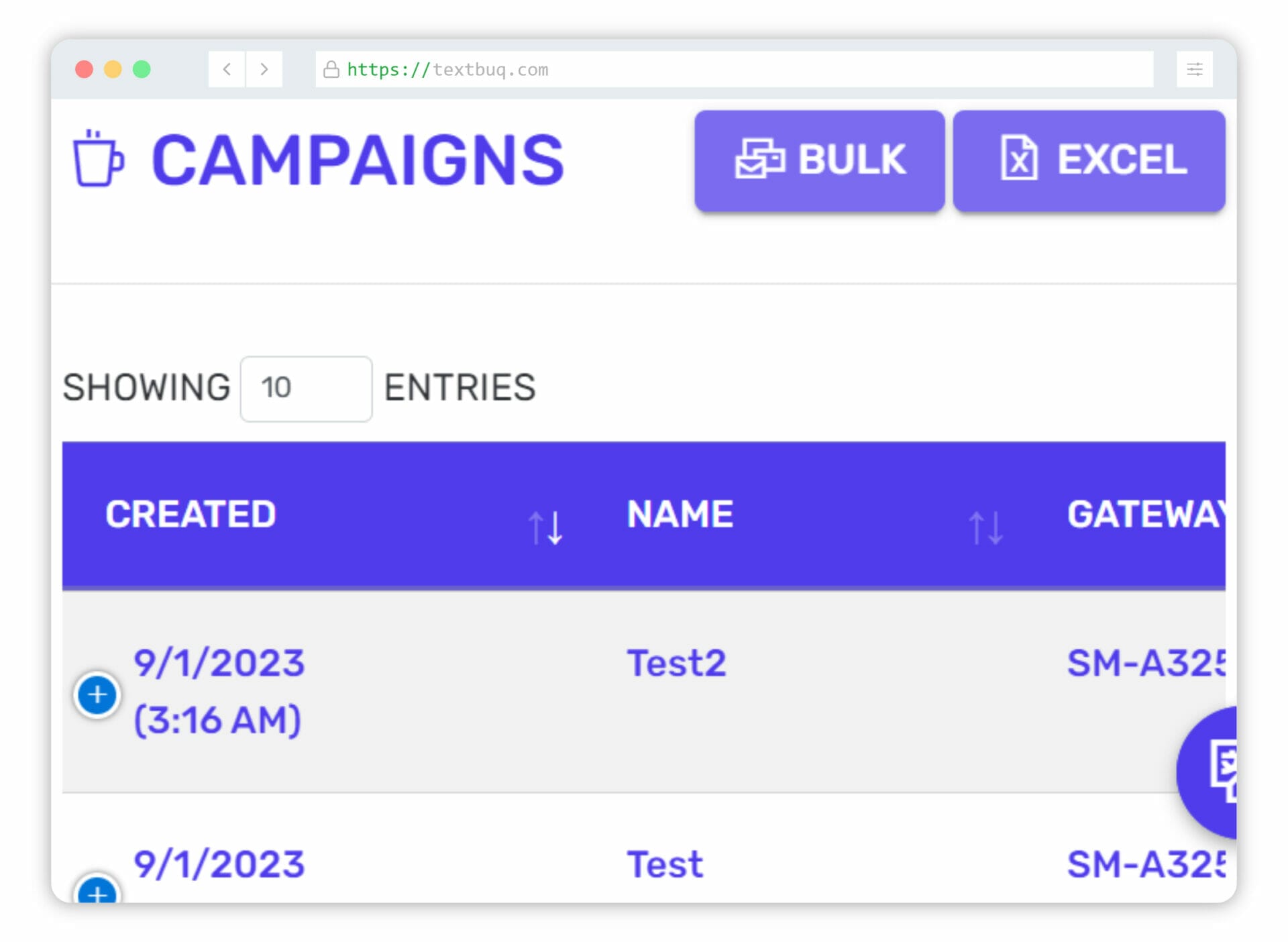The height and width of the screenshot is (942, 1288).
Task: Open the Test2 campaign name link
Action: (x=676, y=664)
